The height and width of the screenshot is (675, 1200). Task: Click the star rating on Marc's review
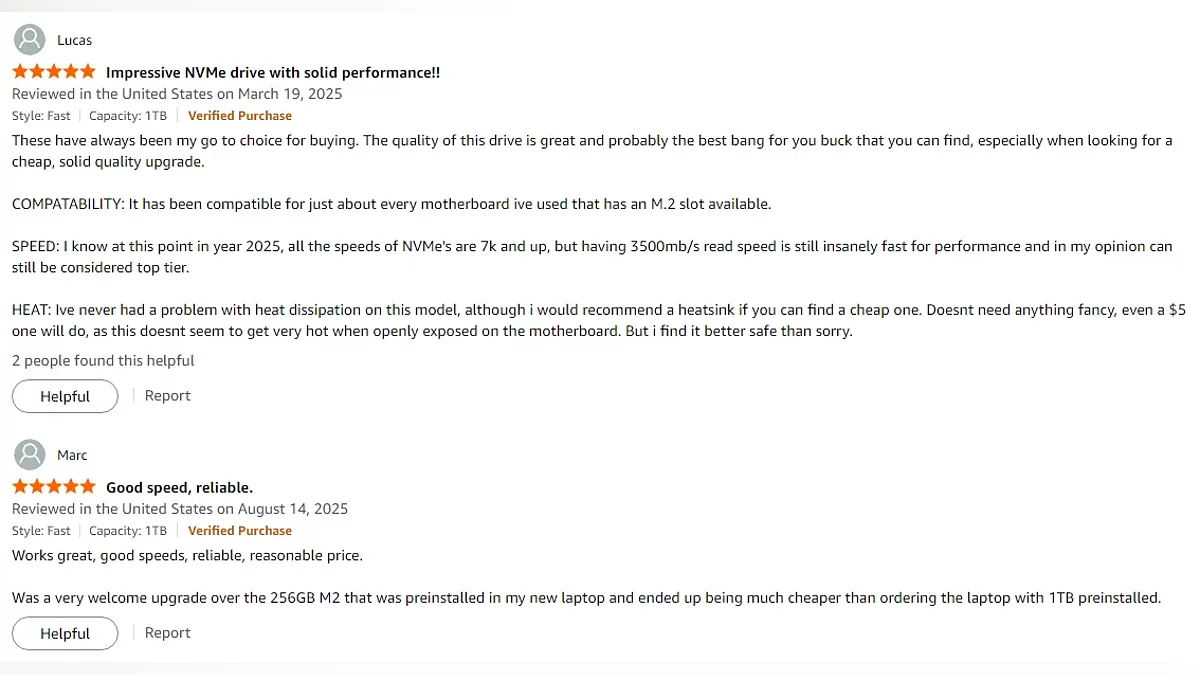(x=54, y=487)
